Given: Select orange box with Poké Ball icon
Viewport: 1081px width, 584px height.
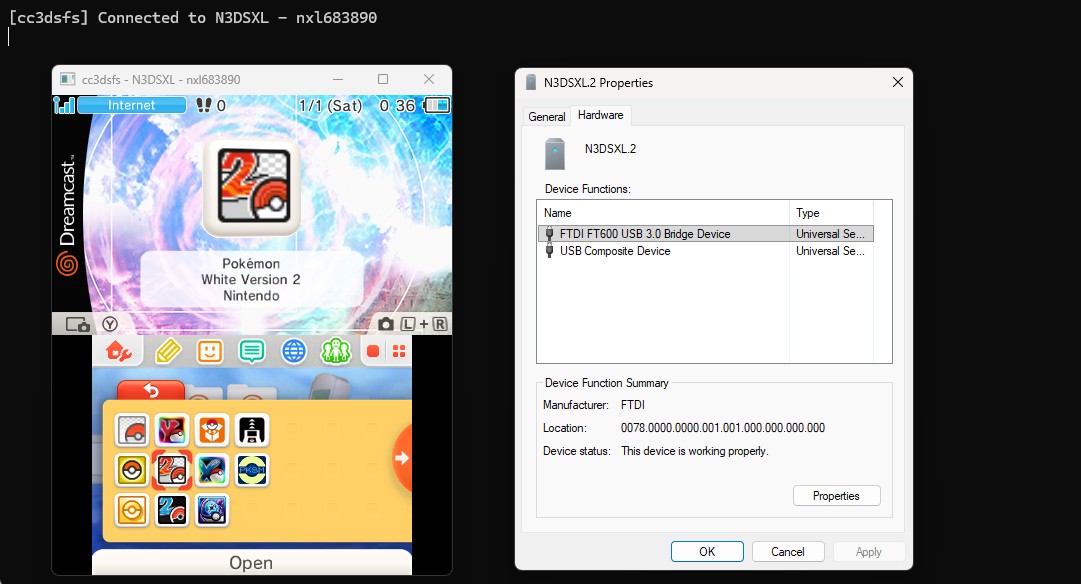Looking at the screenshot, I should point(212,430).
